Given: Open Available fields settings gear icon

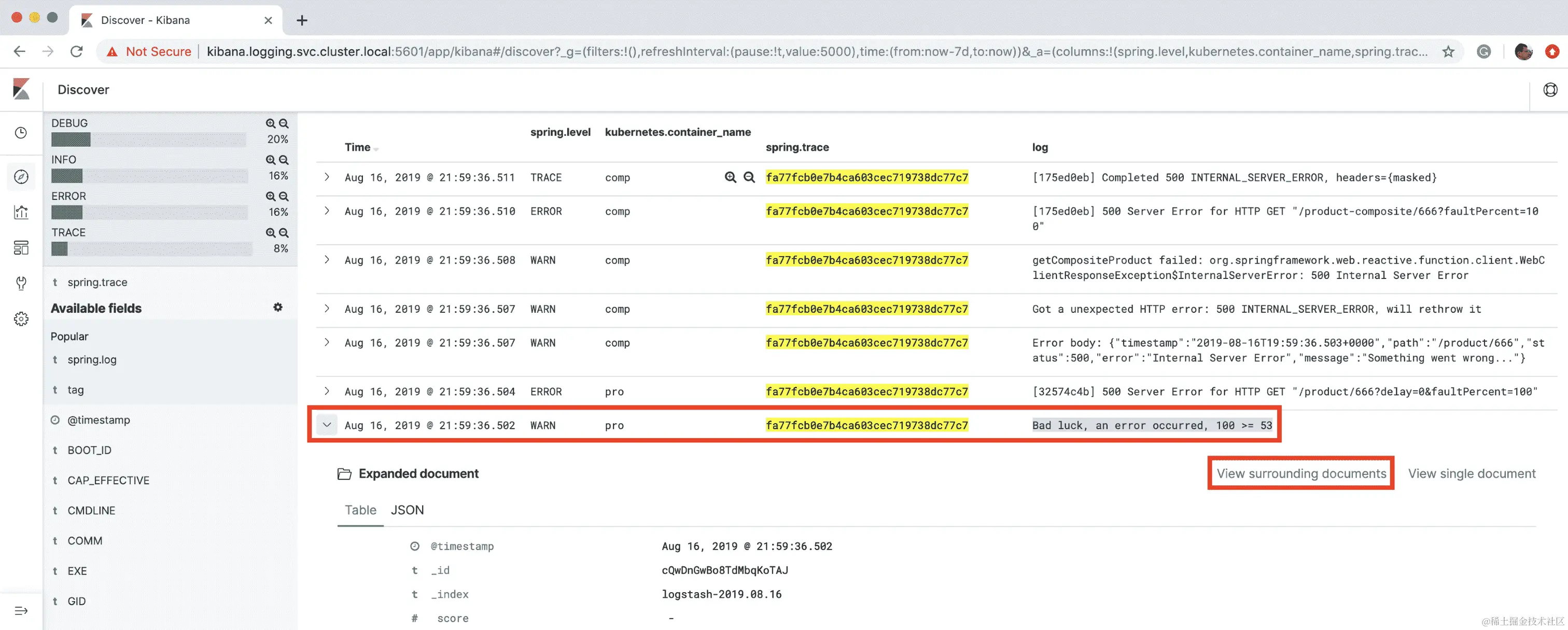Looking at the screenshot, I should pyautogui.click(x=277, y=307).
